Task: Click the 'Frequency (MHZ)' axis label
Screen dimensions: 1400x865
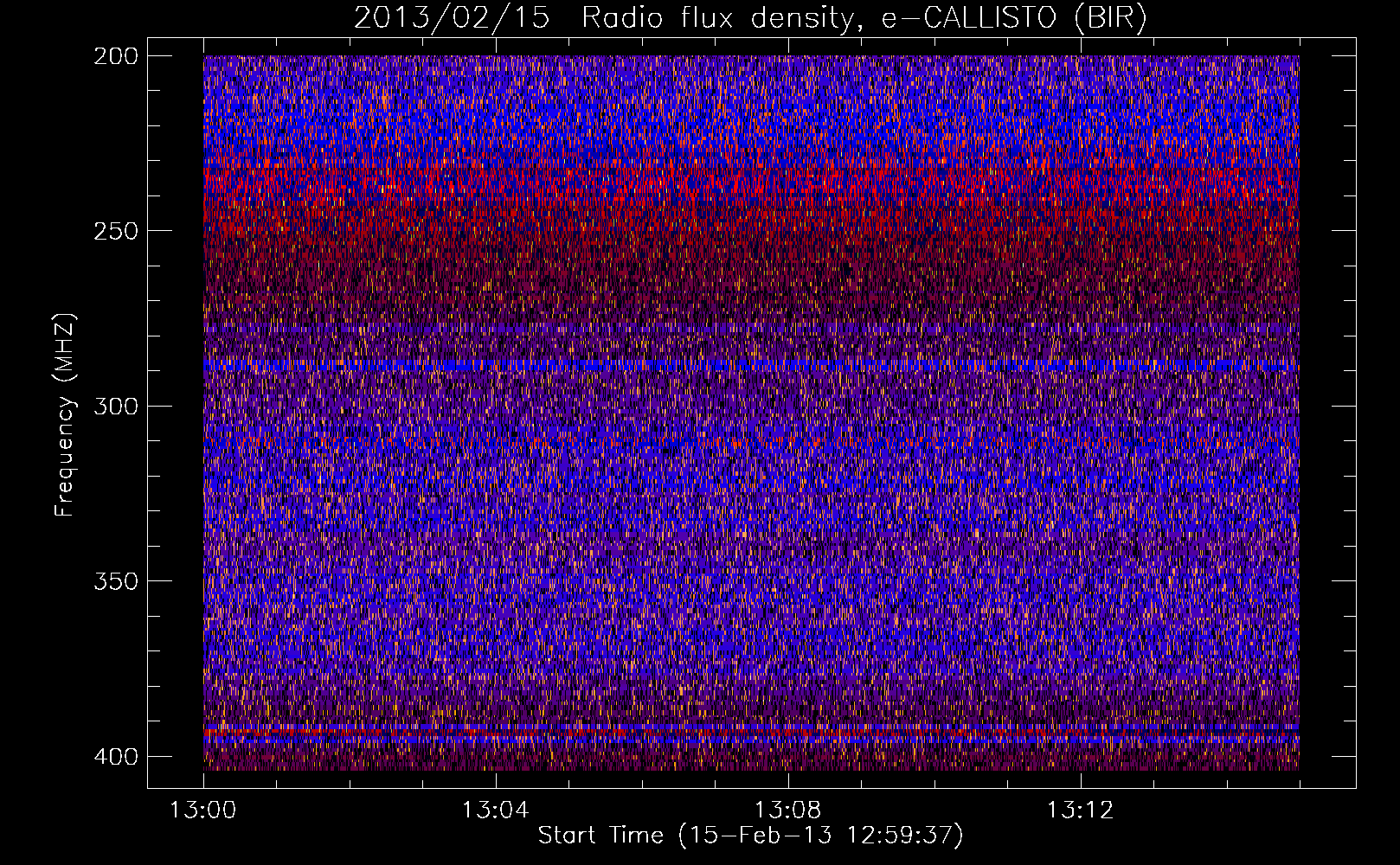Action: (x=65, y=414)
